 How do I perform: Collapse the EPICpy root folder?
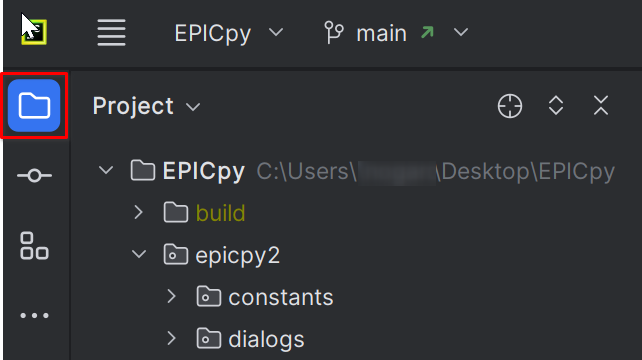tap(106, 170)
